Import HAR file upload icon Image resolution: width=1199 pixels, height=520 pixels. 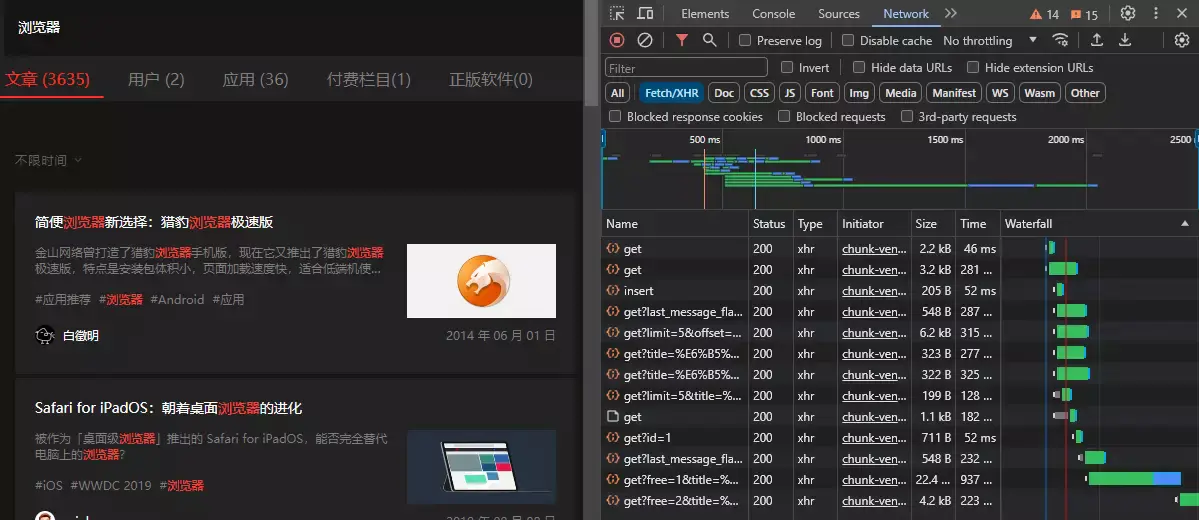[1097, 41]
